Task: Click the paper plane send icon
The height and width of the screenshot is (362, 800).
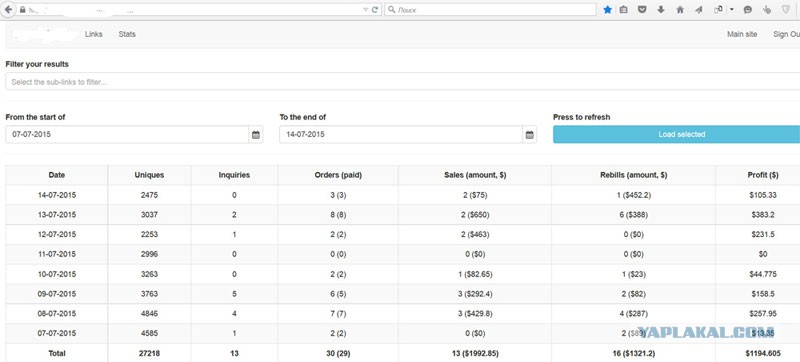Action: [x=698, y=10]
